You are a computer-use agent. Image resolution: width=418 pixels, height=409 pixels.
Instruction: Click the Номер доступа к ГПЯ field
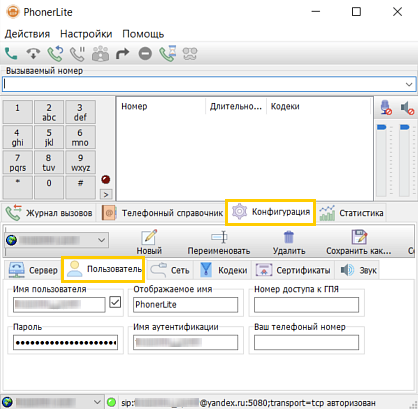click(306, 305)
